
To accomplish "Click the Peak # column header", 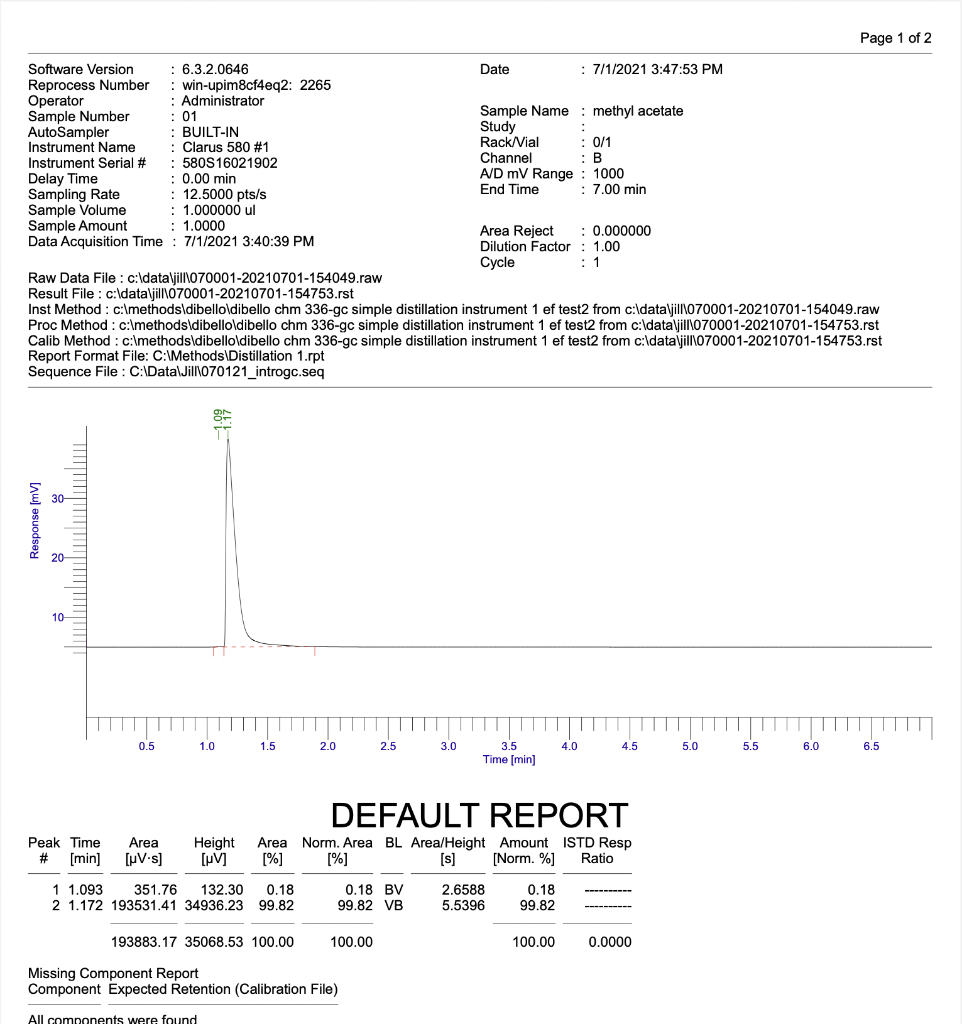I will pyautogui.click(x=44, y=851).
